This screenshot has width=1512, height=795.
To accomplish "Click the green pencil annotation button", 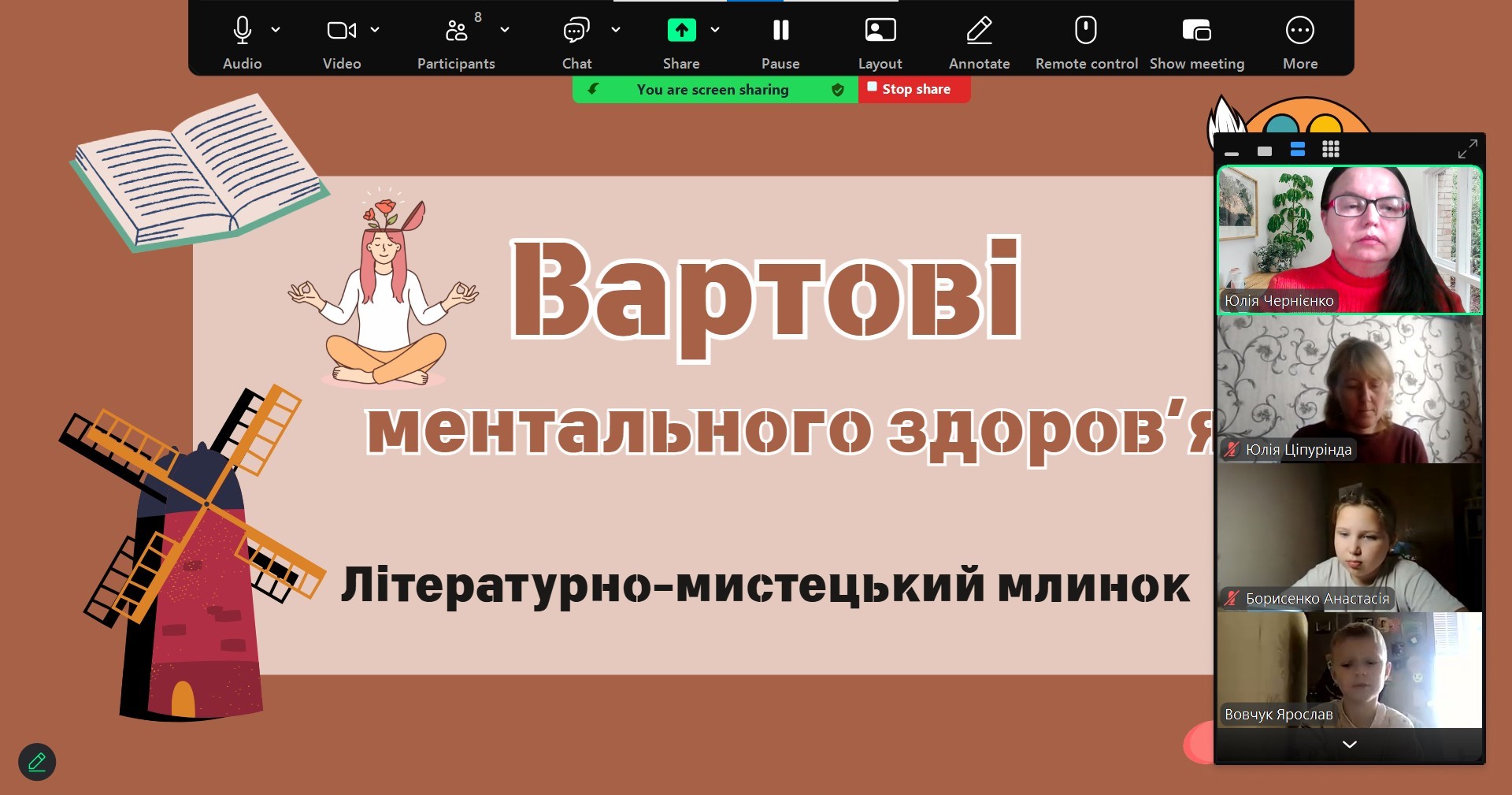I will pos(37,762).
